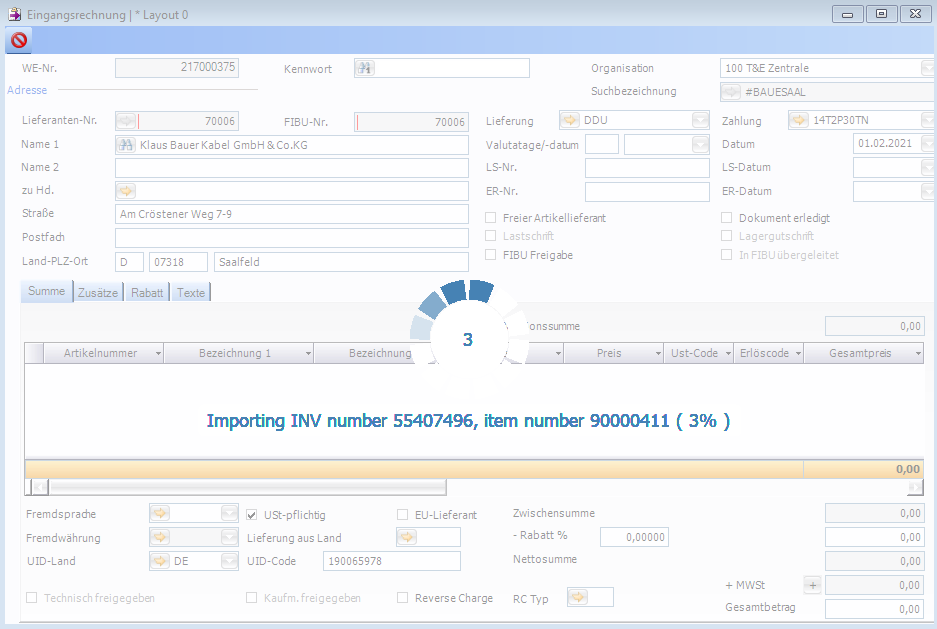Switch to the Zusätze tab
Image resolution: width=937 pixels, height=629 pixels.
pos(98,292)
